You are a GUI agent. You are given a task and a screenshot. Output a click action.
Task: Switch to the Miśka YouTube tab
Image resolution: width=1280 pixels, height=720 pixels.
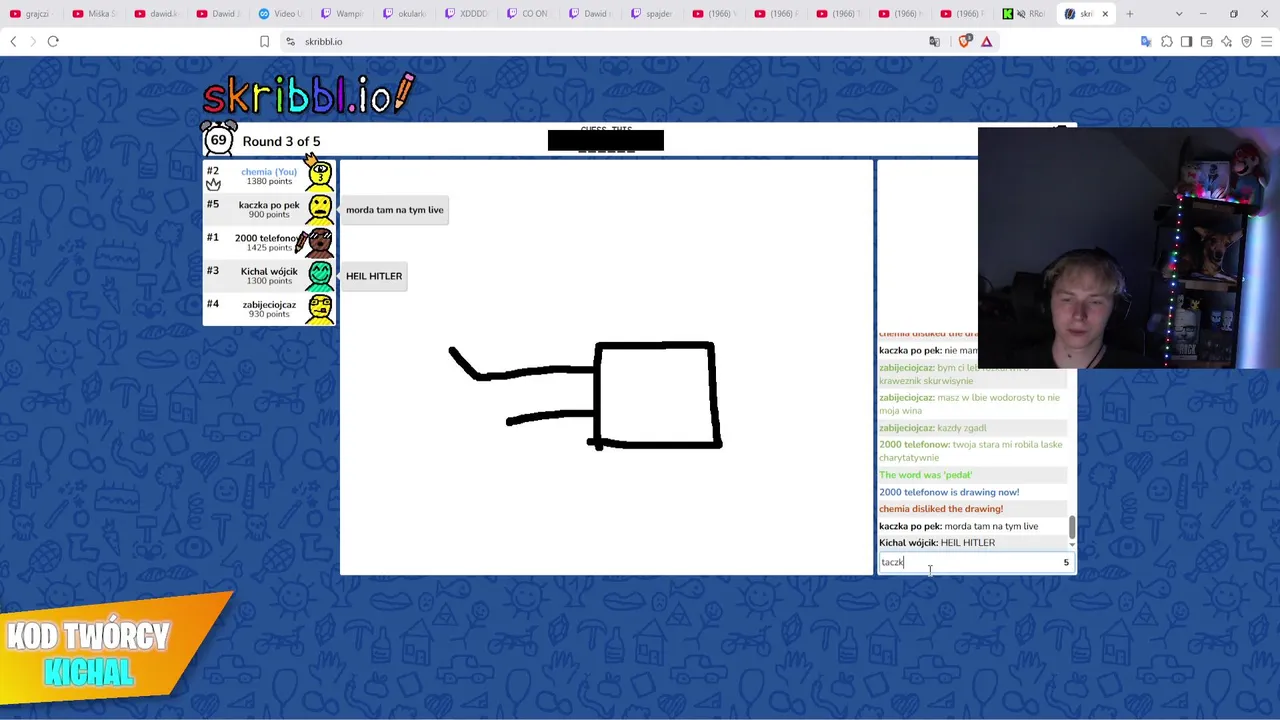coord(95,14)
